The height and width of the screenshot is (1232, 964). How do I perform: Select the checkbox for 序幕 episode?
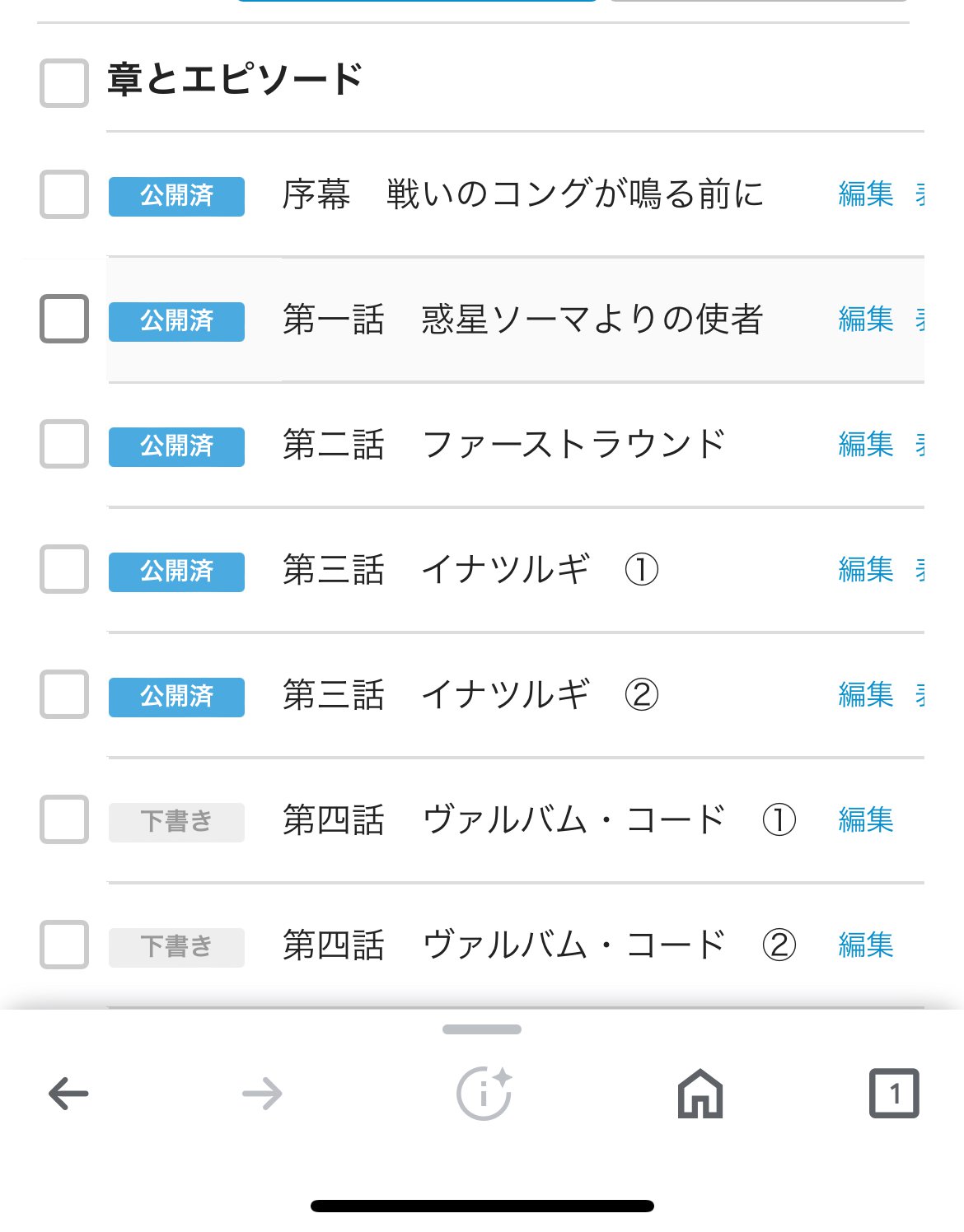pos(64,194)
